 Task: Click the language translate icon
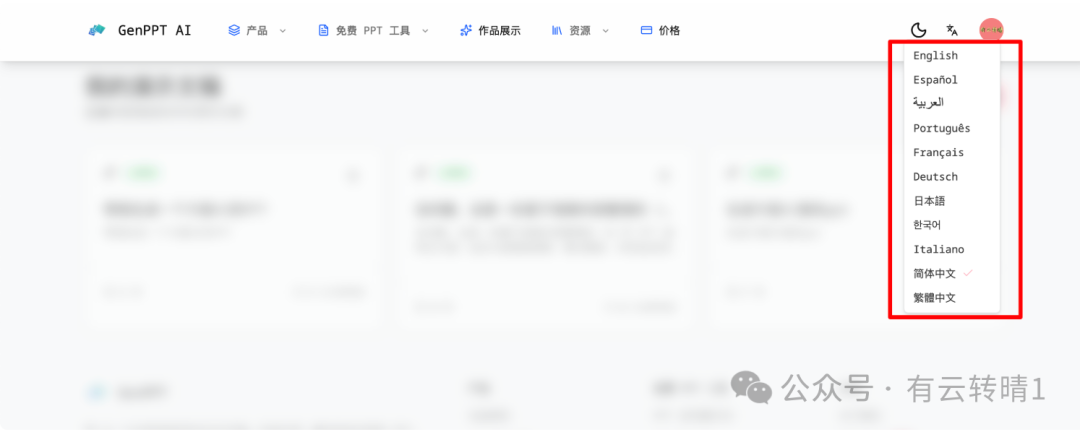[952, 30]
